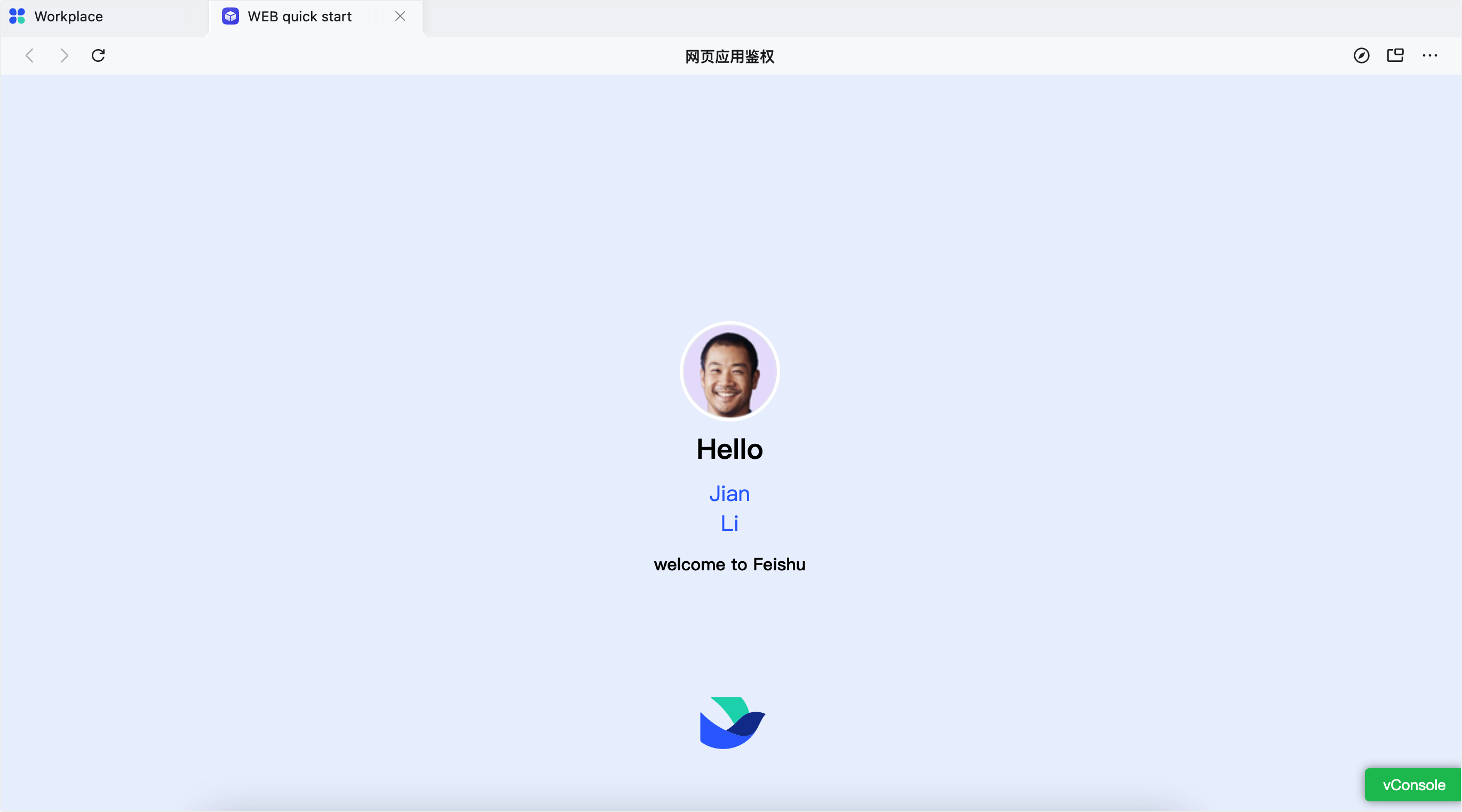This screenshot has height=812, width=1462.
Task: Go forward with the right arrow
Action: click(x=64, y=55)
